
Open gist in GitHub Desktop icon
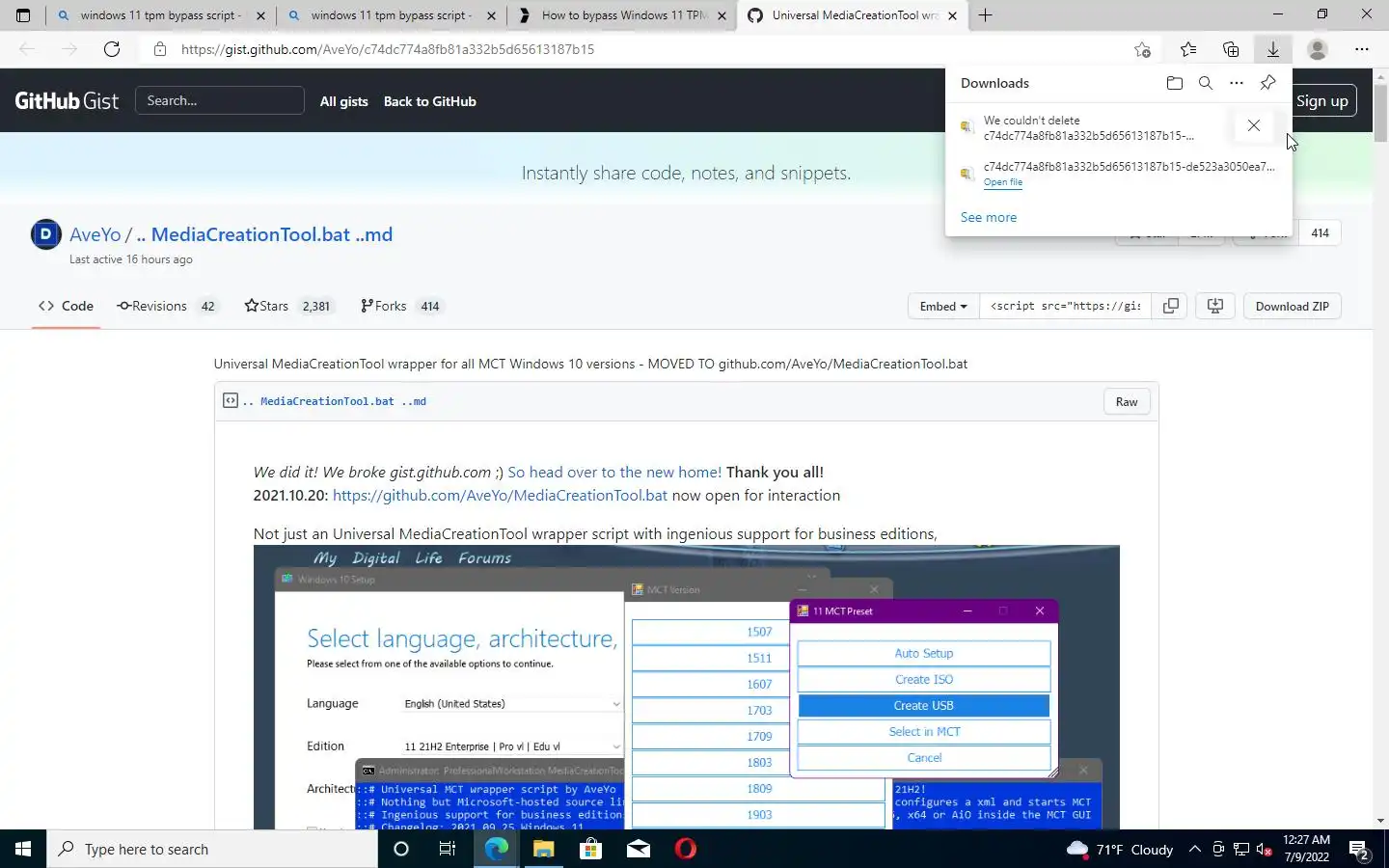tap(1215, 306)
